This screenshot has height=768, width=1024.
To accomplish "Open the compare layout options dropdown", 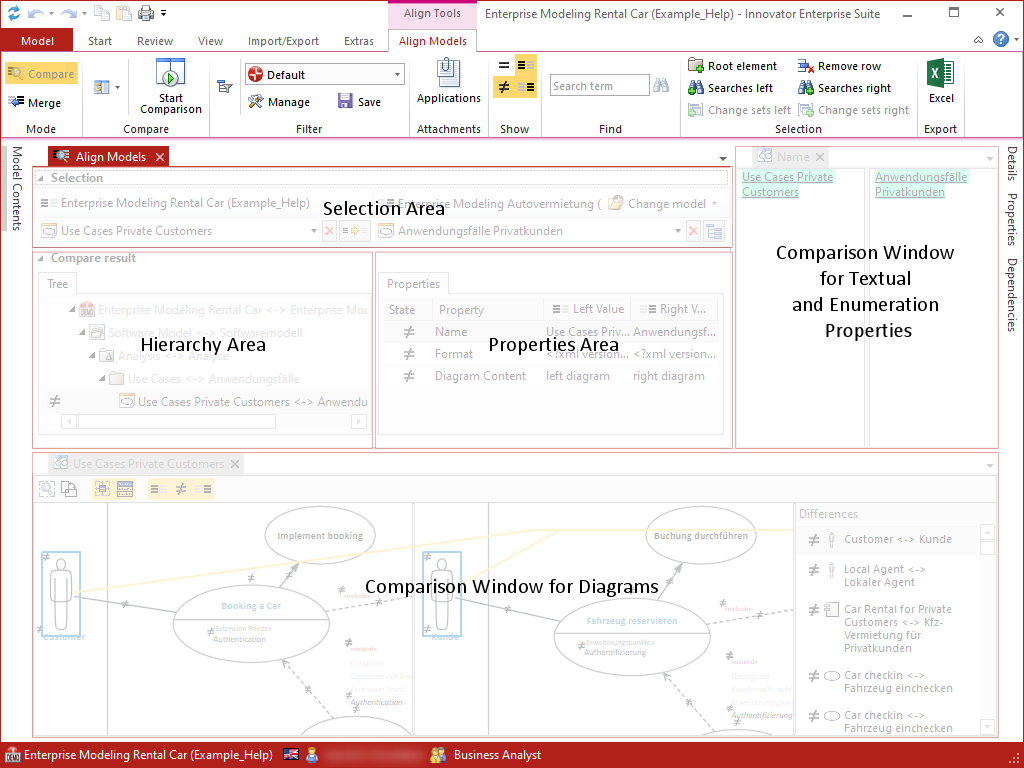I will (107, 87).
